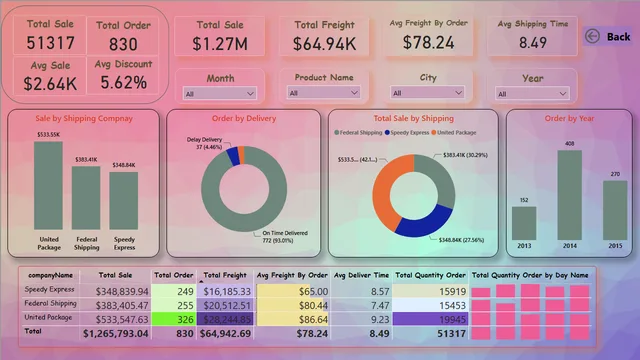Click the Avg Sale $2.64K card
The height and width of the screenshot is (360, 640).
coord(50,76)
